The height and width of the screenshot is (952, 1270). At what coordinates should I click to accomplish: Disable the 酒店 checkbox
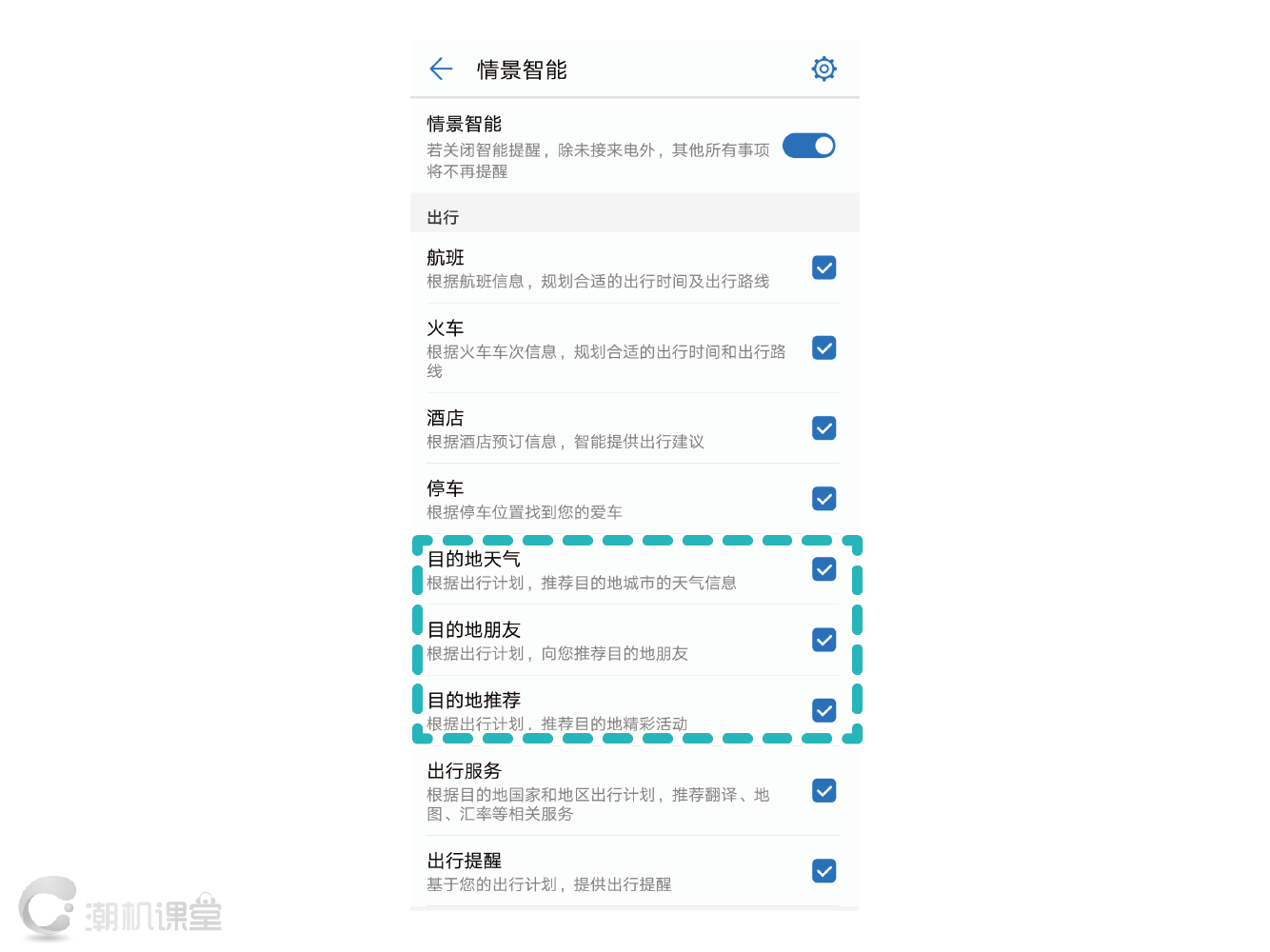[824, 428]
